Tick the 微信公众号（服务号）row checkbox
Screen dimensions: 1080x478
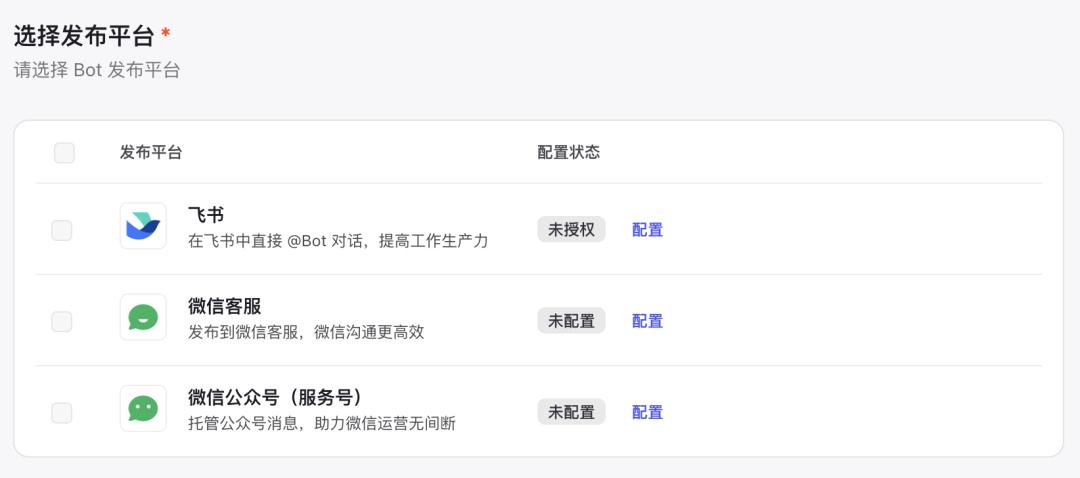point(62,412)
